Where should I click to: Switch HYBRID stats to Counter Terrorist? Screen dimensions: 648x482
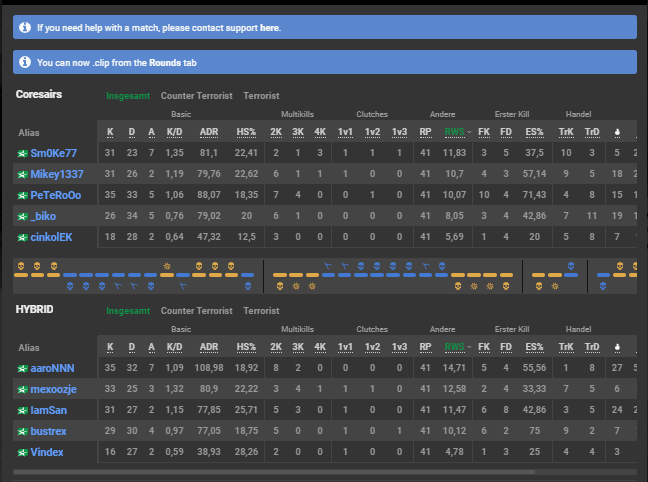(x=197, y=310)
